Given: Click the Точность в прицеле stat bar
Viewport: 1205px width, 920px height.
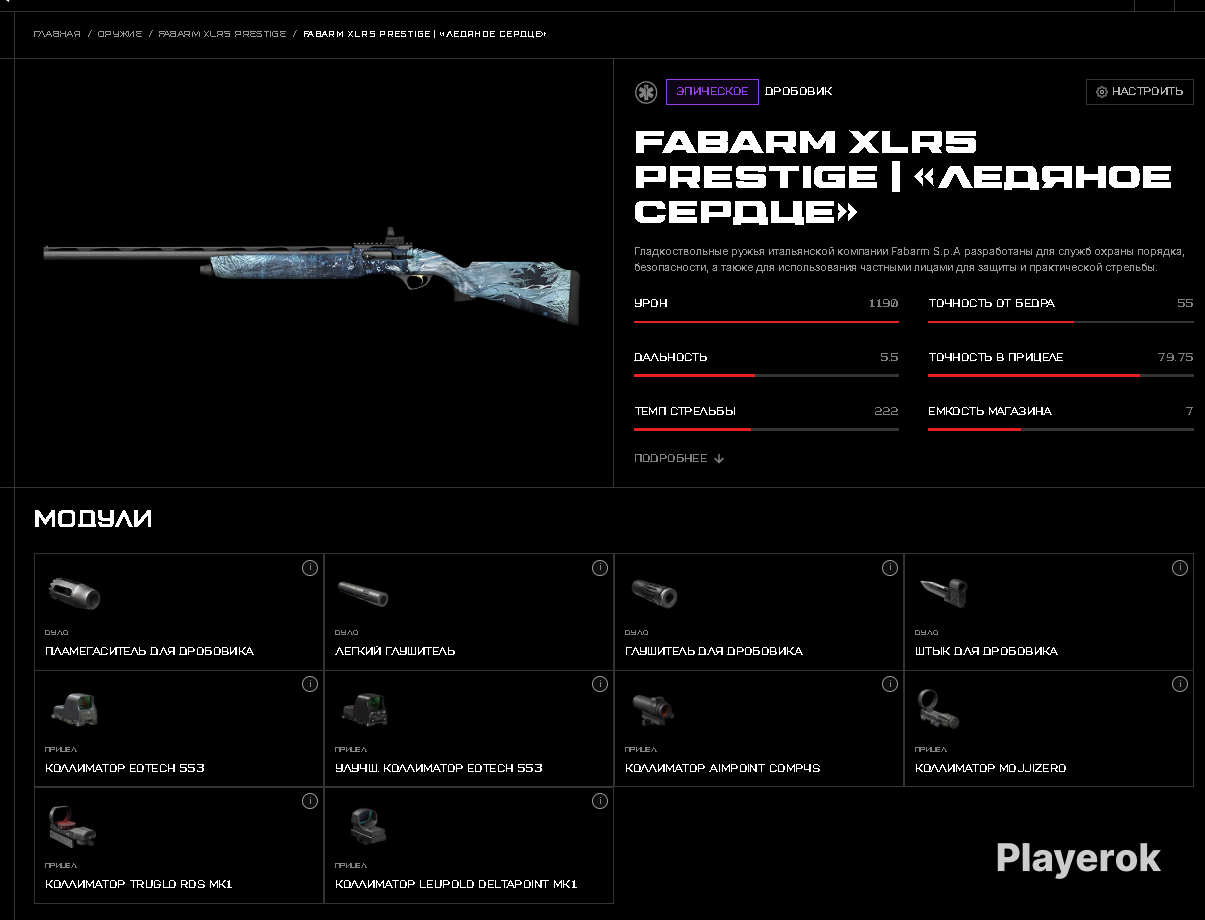Looking at the screenshot, I should [1061, 376].
